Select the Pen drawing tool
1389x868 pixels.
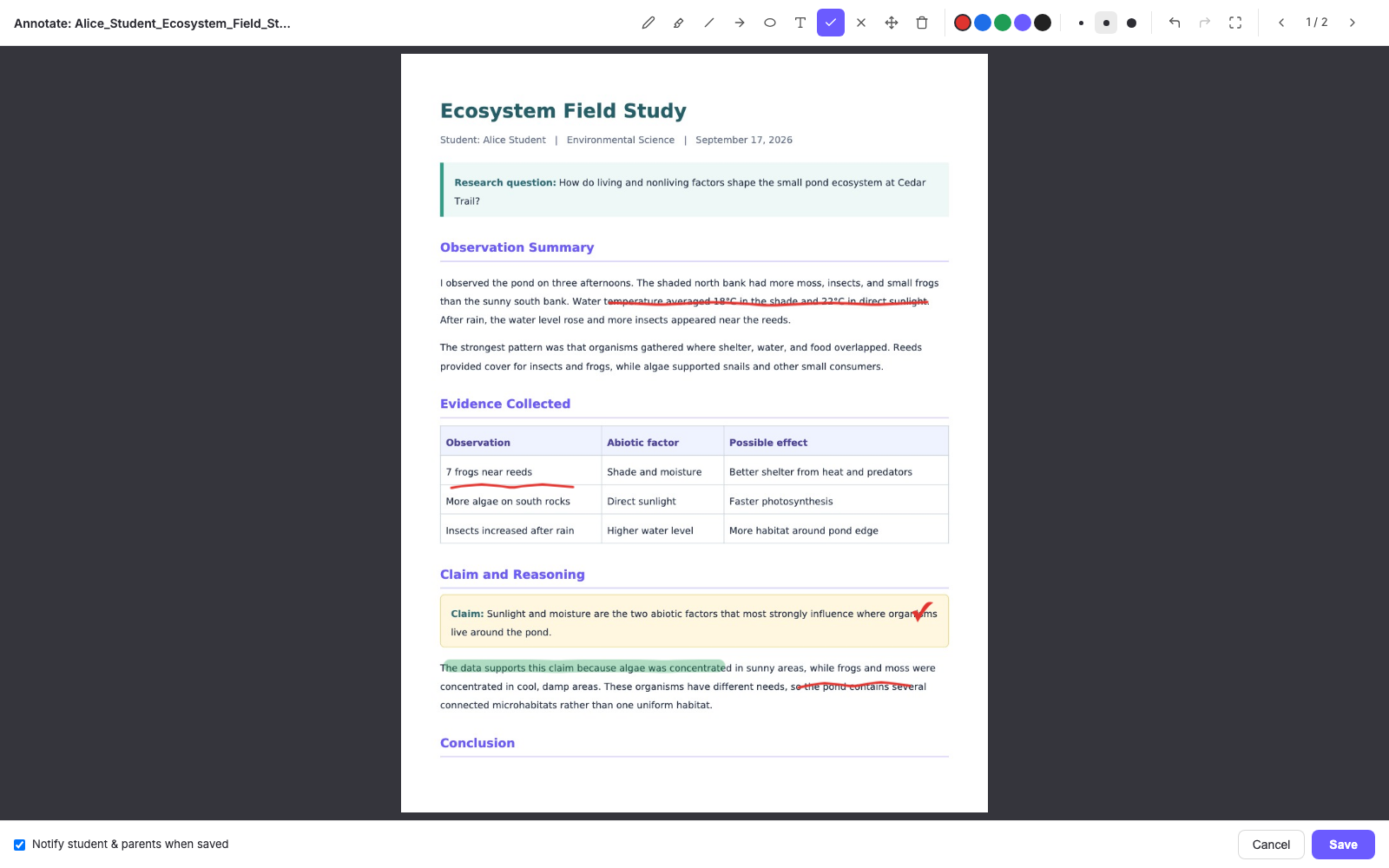click(648, 23)
